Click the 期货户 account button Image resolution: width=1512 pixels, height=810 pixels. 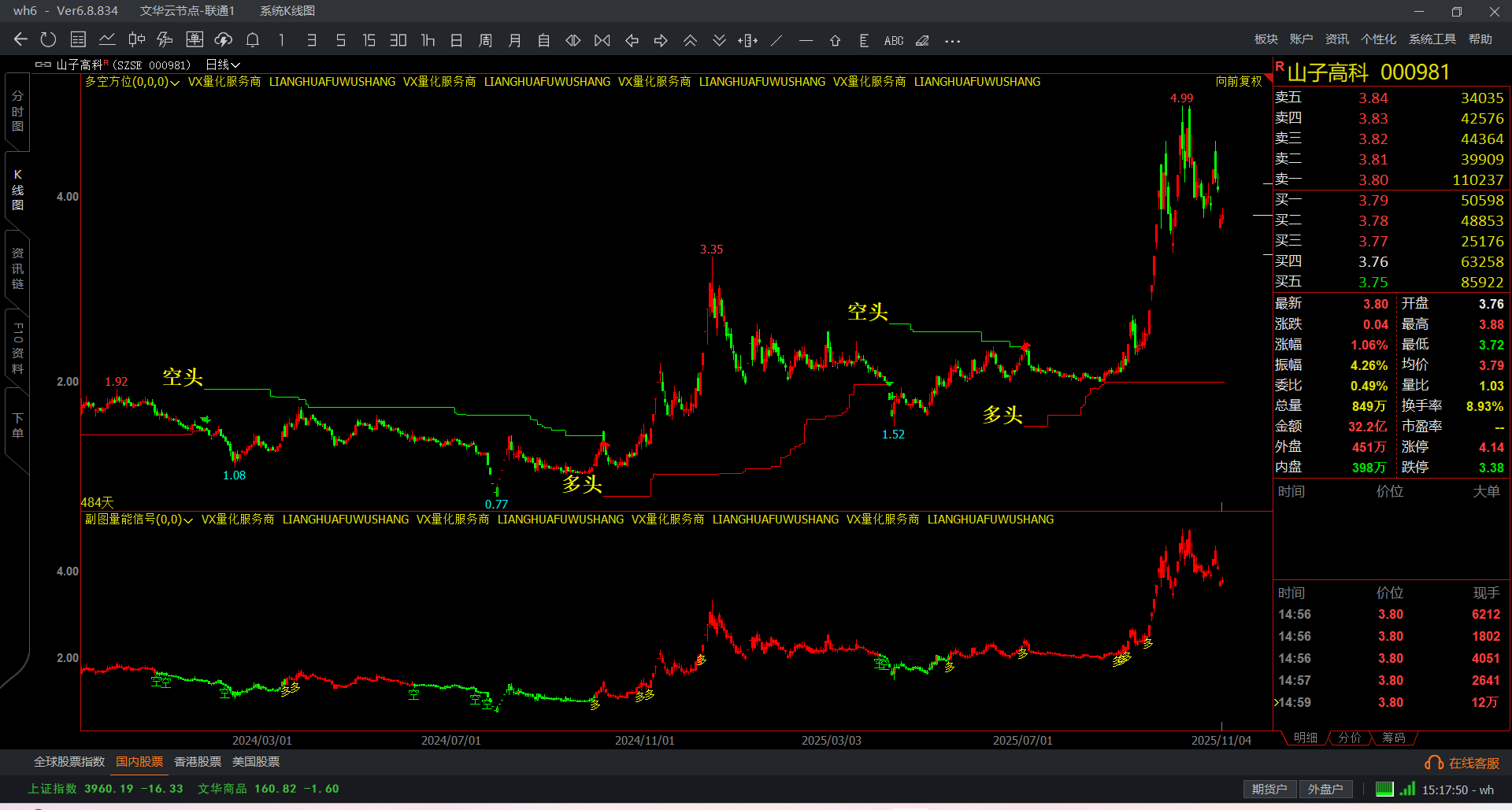click(x=1269, y=790)
